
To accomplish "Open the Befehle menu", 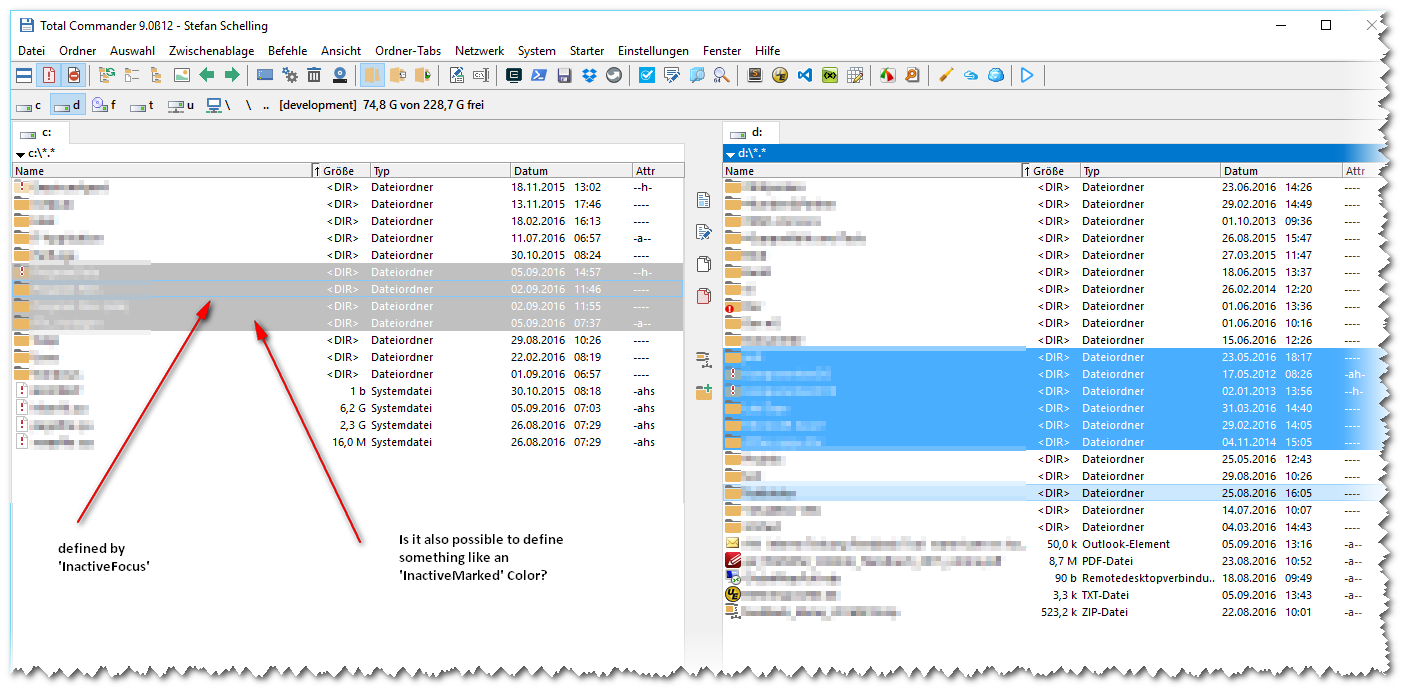I will click(288, 51).
